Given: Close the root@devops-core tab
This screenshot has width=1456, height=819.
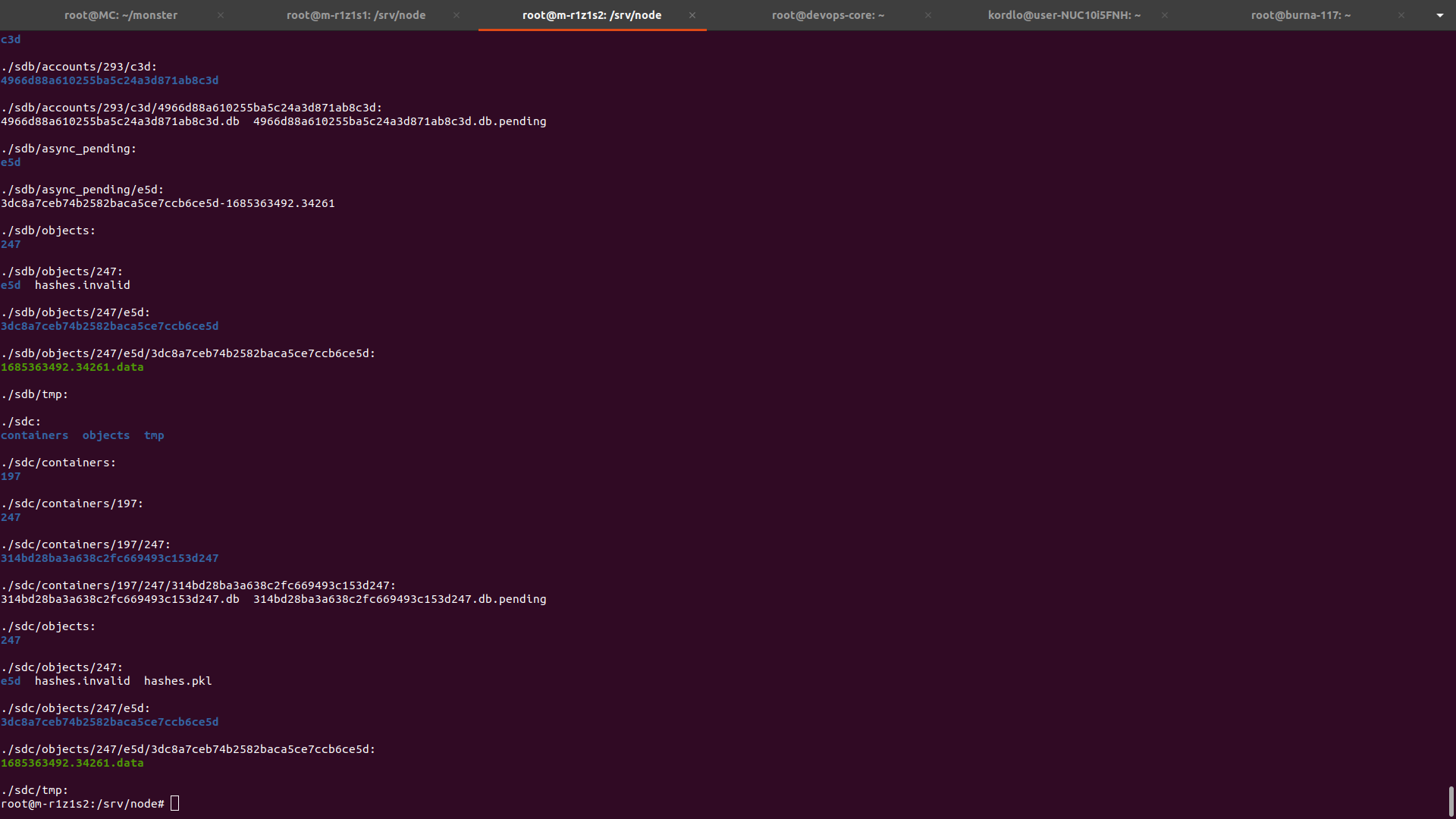Looking at the screenshot, I should point(928,15).
